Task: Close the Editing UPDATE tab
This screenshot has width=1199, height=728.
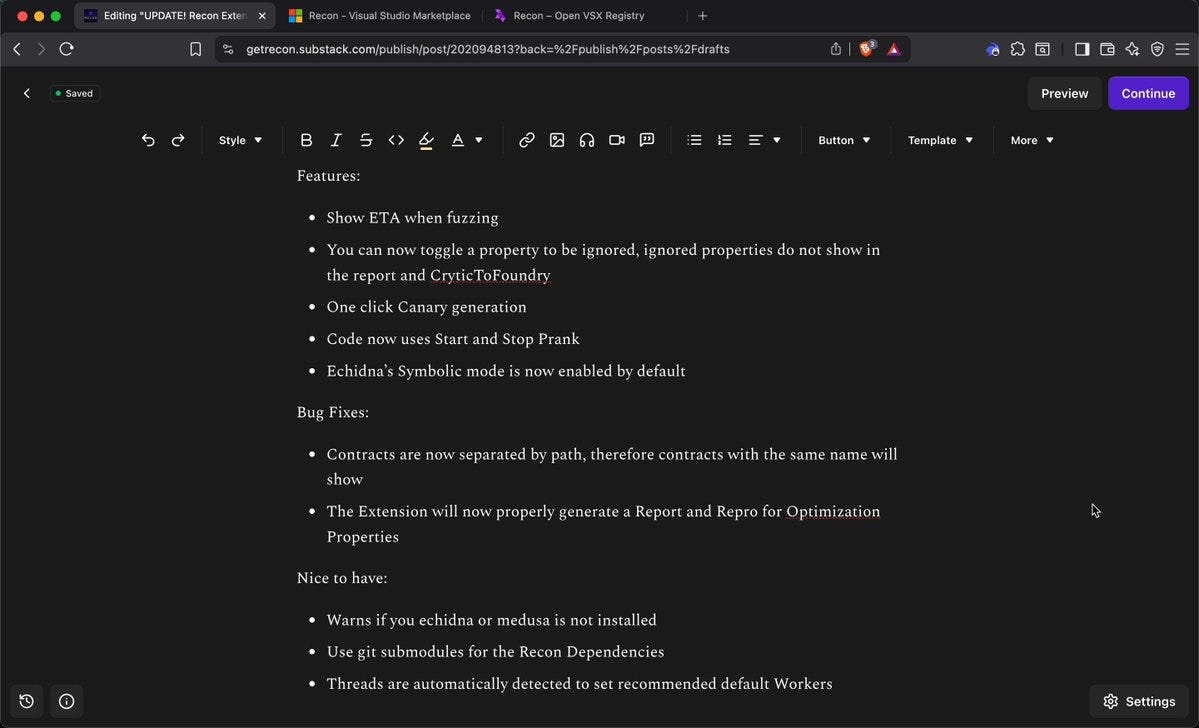Action: click(x=262, y=15)
